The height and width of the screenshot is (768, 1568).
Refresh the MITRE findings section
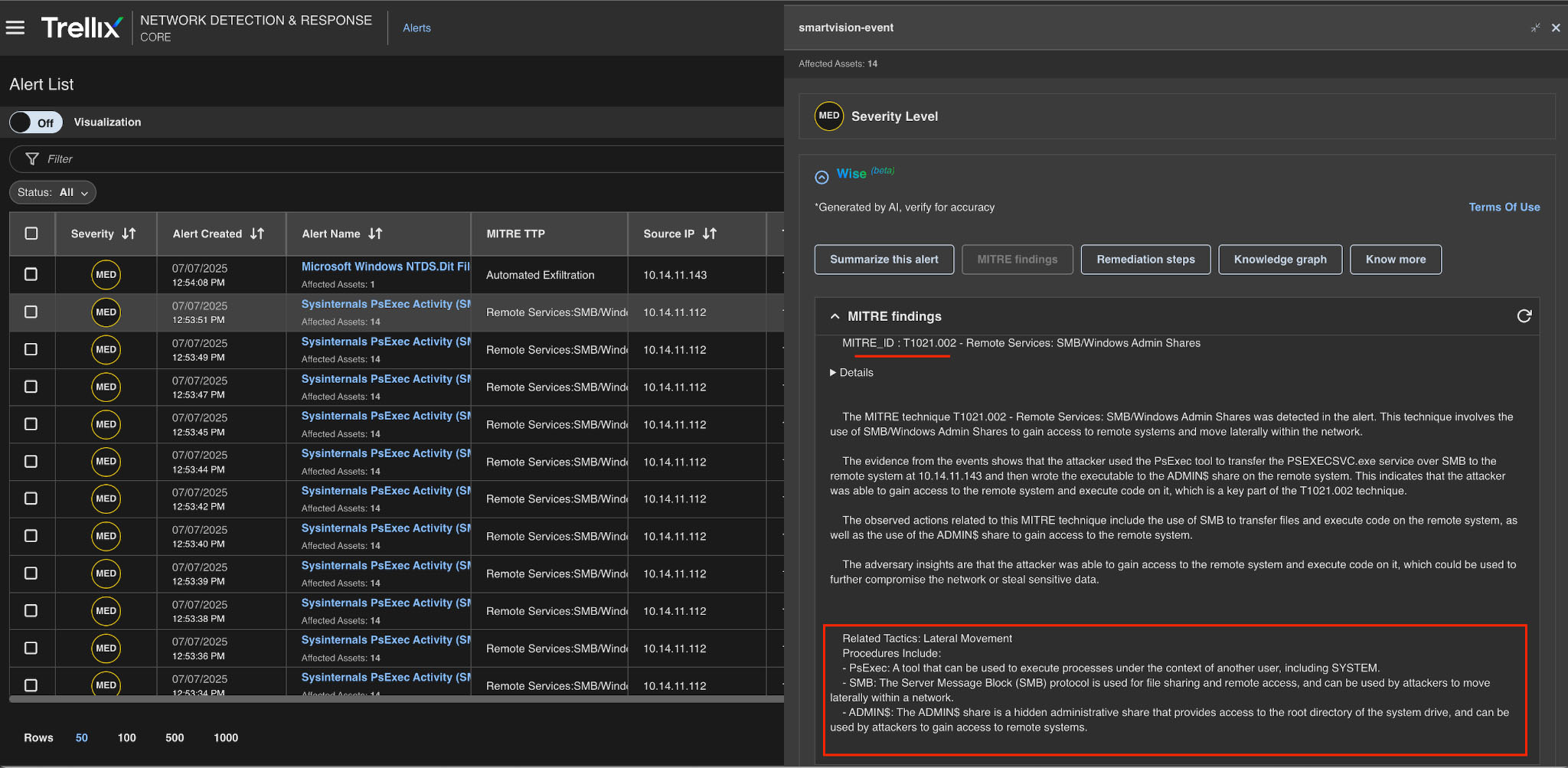(1524, 316)
